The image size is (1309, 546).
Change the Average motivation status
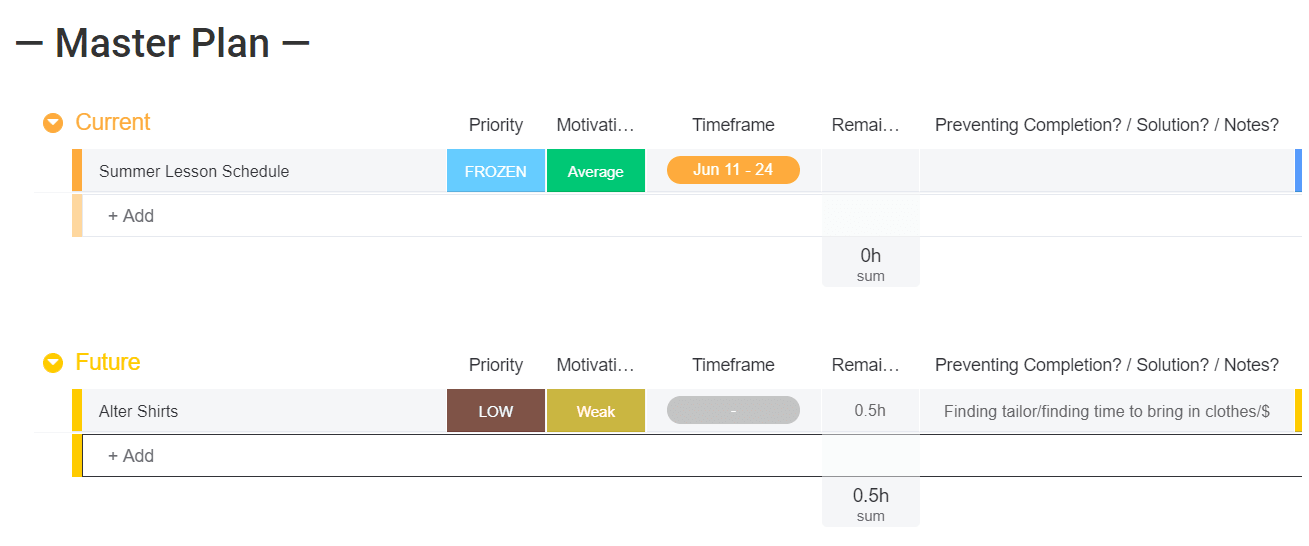596,171
